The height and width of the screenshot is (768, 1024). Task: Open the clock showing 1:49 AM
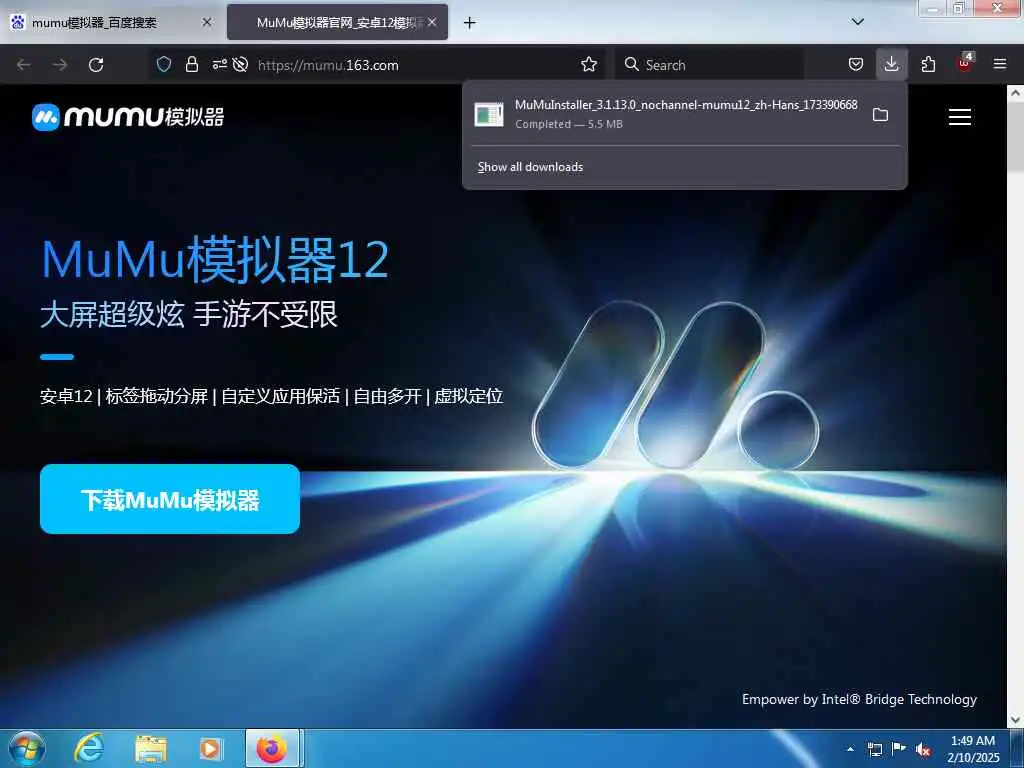click(x=973, y=749)
